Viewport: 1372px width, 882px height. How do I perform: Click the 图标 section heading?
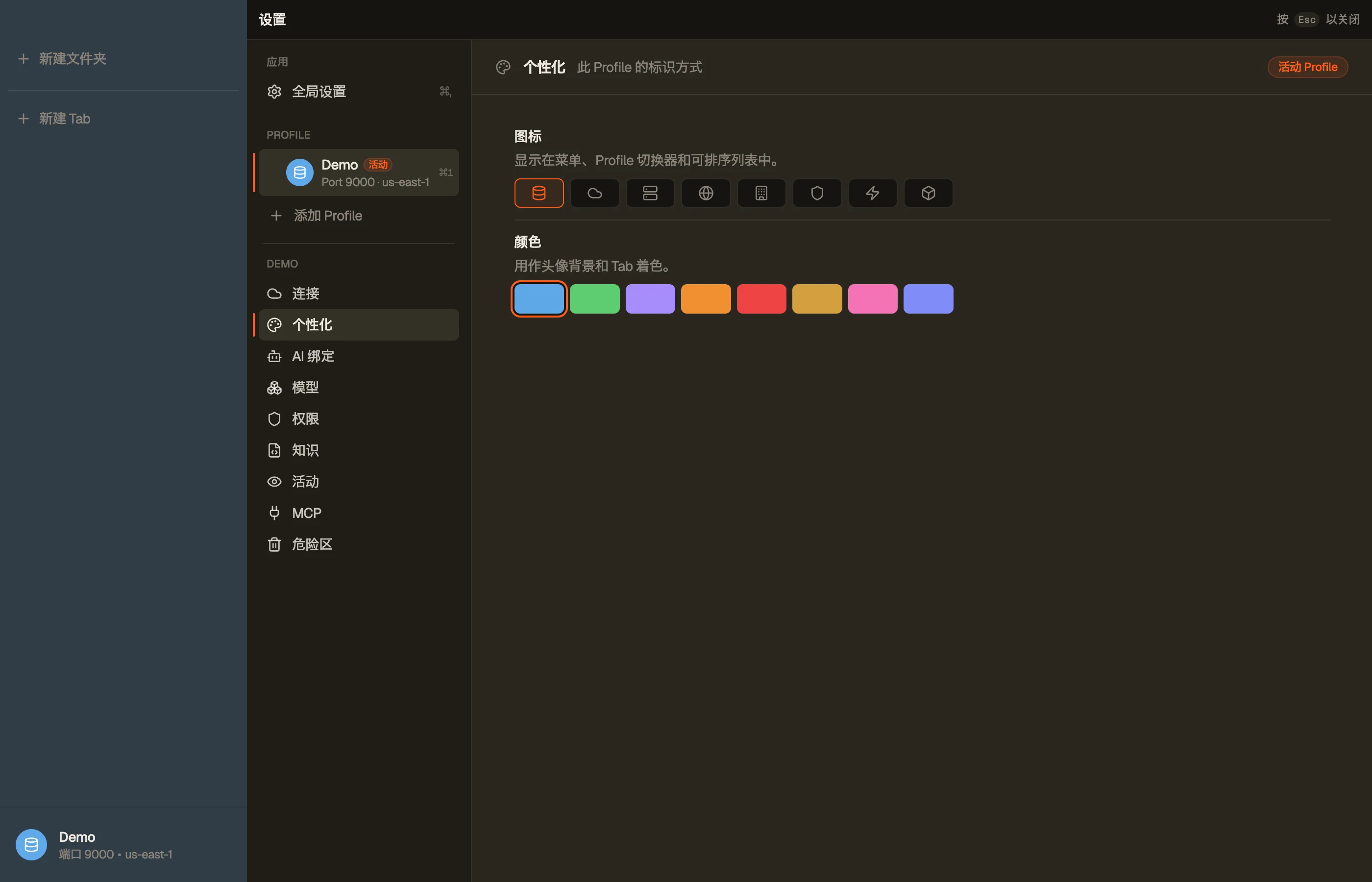[x=527, y=136]
